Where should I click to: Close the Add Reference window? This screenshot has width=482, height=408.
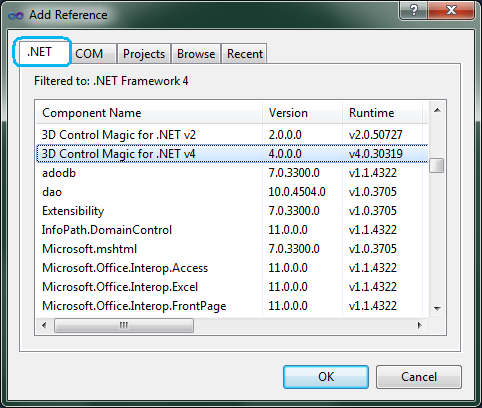(x=451, y=10)
